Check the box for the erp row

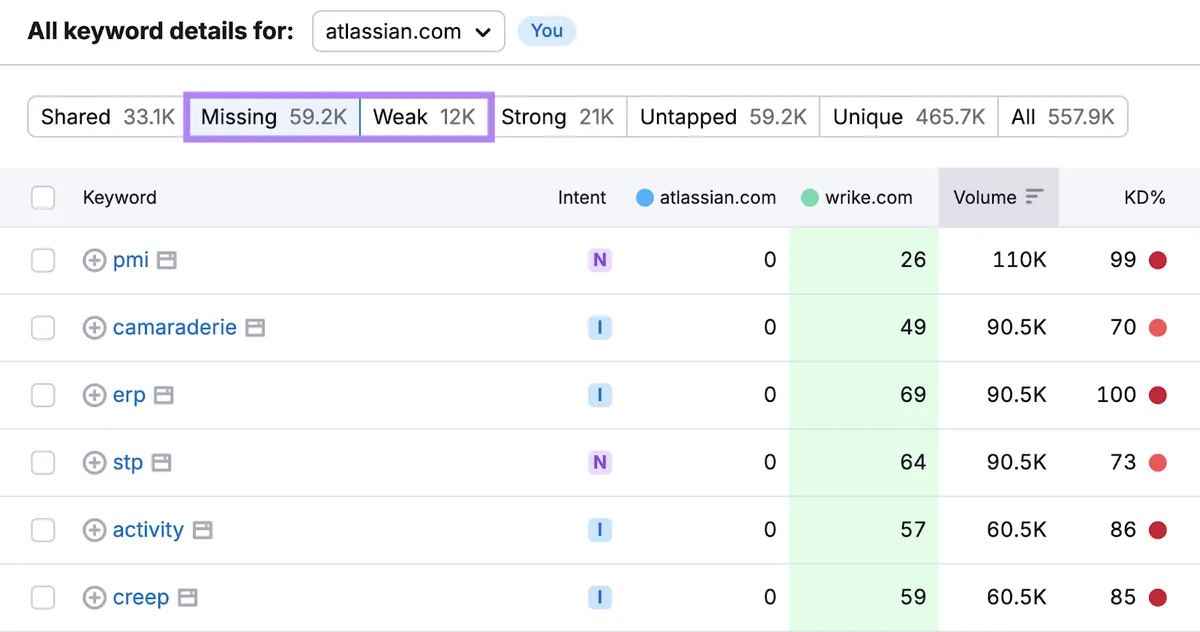43,395
